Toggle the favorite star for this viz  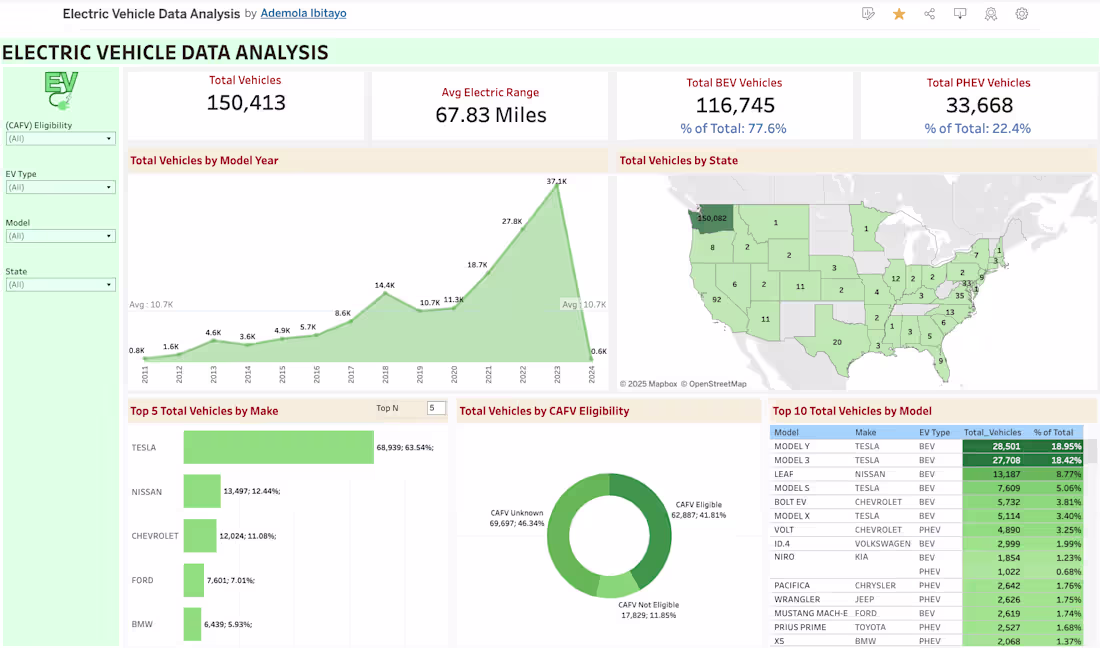click(x=899, y=14)
